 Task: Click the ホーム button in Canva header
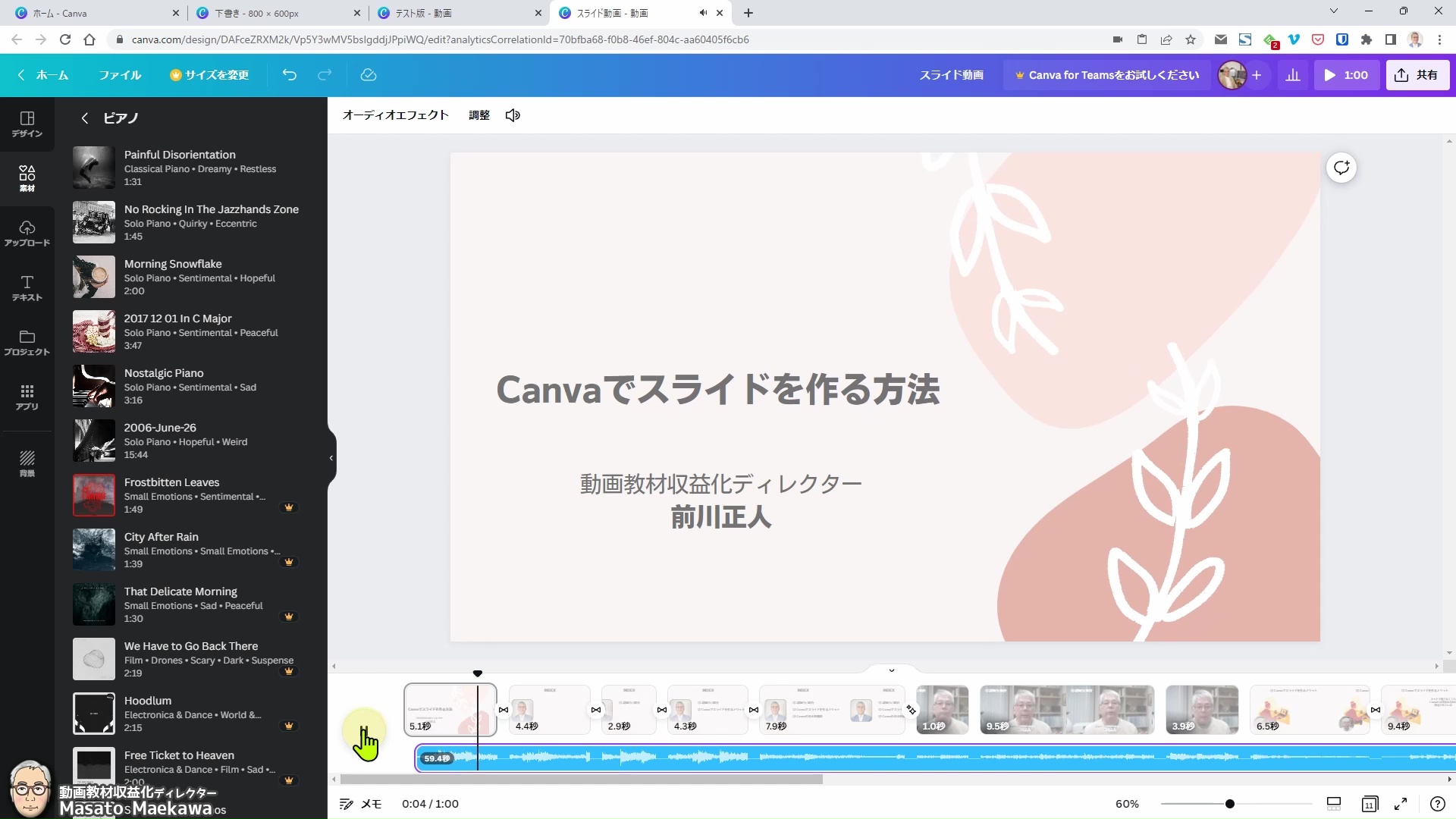click(x=43, y=75)
